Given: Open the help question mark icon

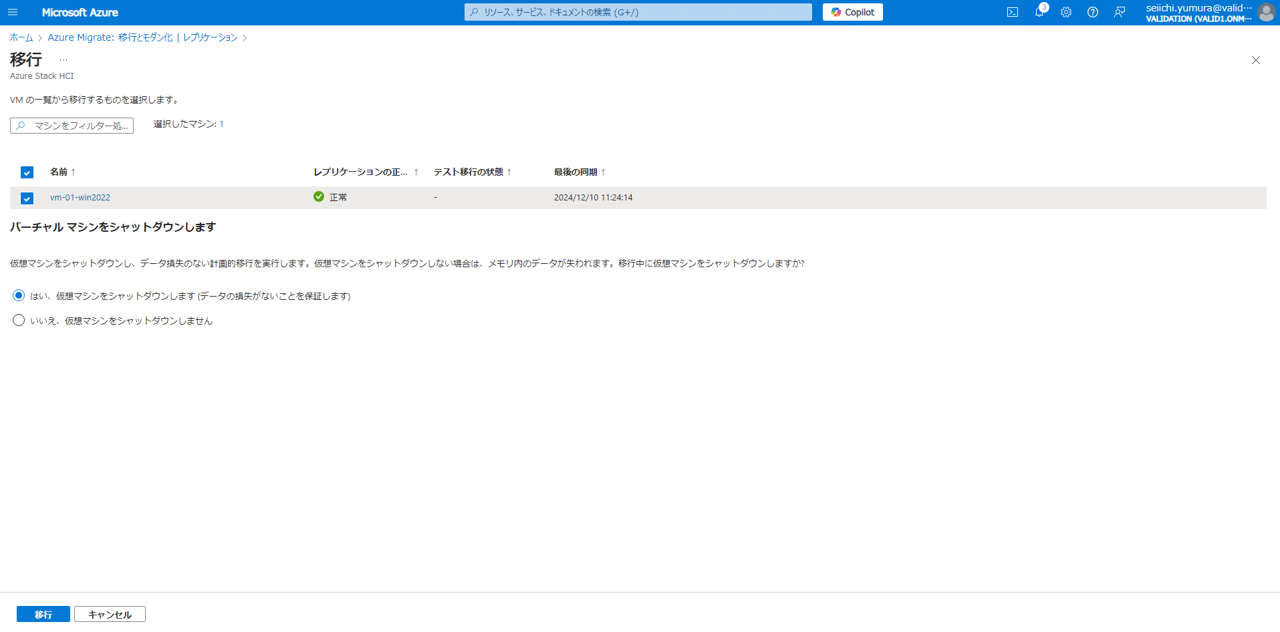Looking at the screenshot, I should pyautogui.click(x=1093, y=12).
